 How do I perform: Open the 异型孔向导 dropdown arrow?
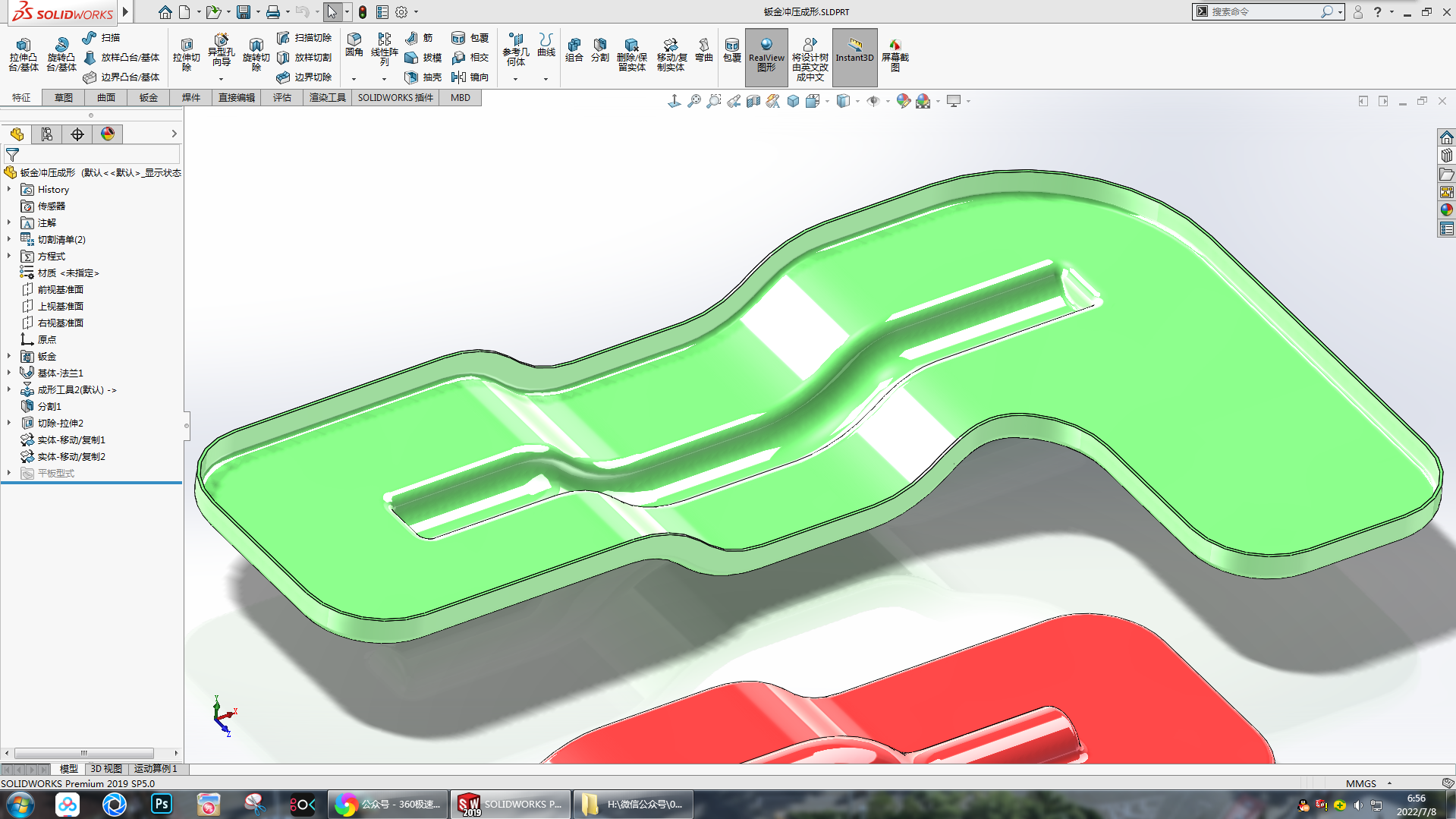222,79
